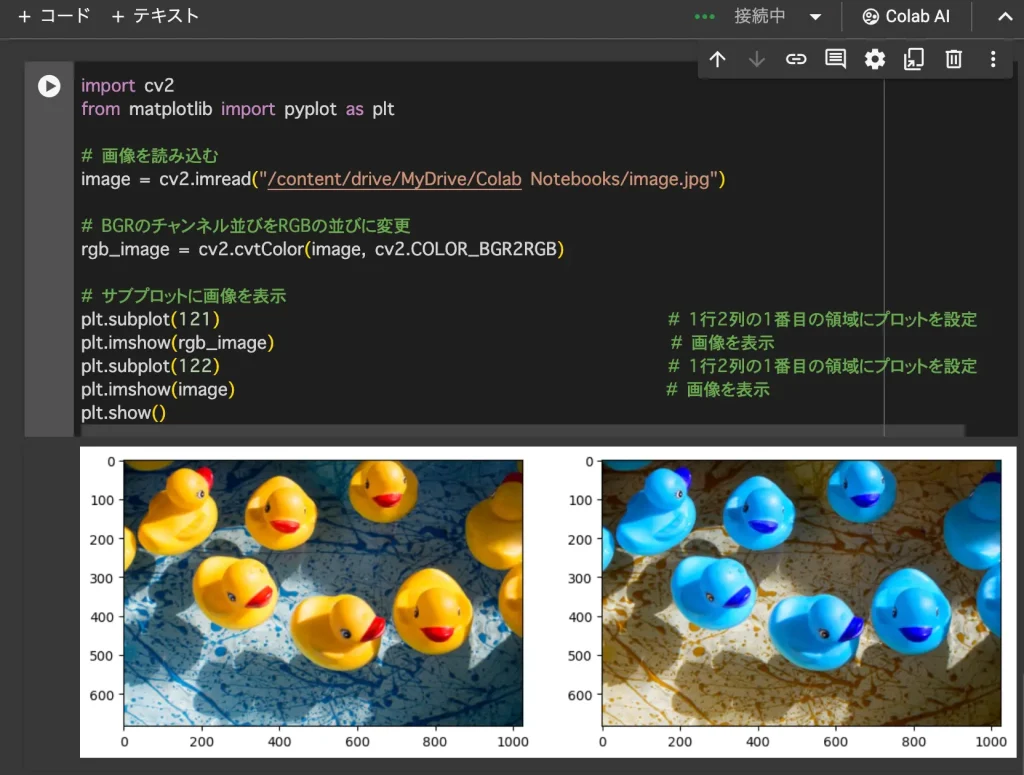The height and width of the screenshot is (775, 1024).
Task: Click the move cell down arrow
Action: (757, 59)
